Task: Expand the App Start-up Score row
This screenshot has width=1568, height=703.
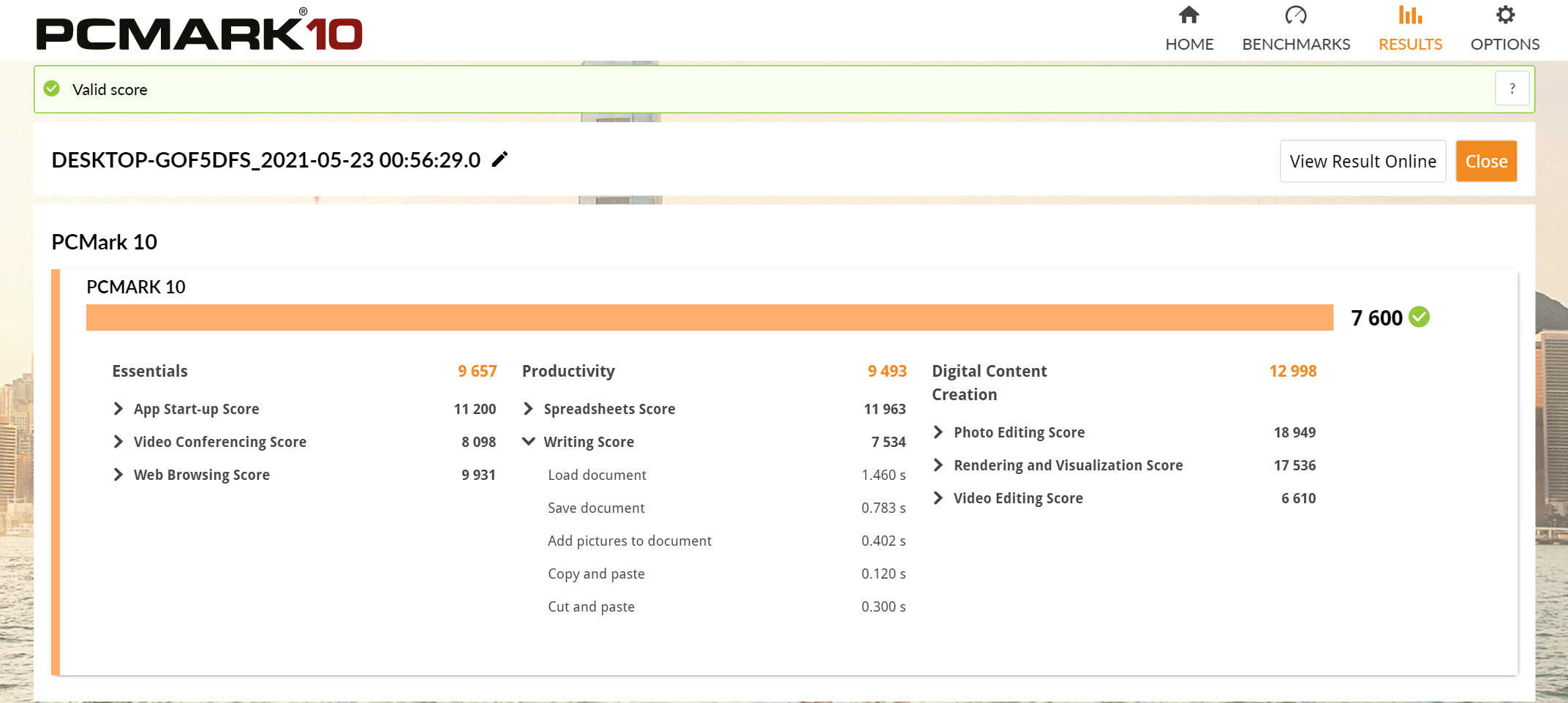Action: 304,409
